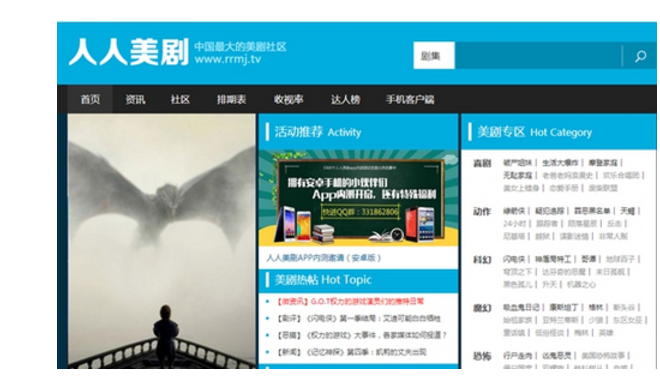Open the 资讯 menu item
Screen dimensions: 660x382
(x=135, y=99)
